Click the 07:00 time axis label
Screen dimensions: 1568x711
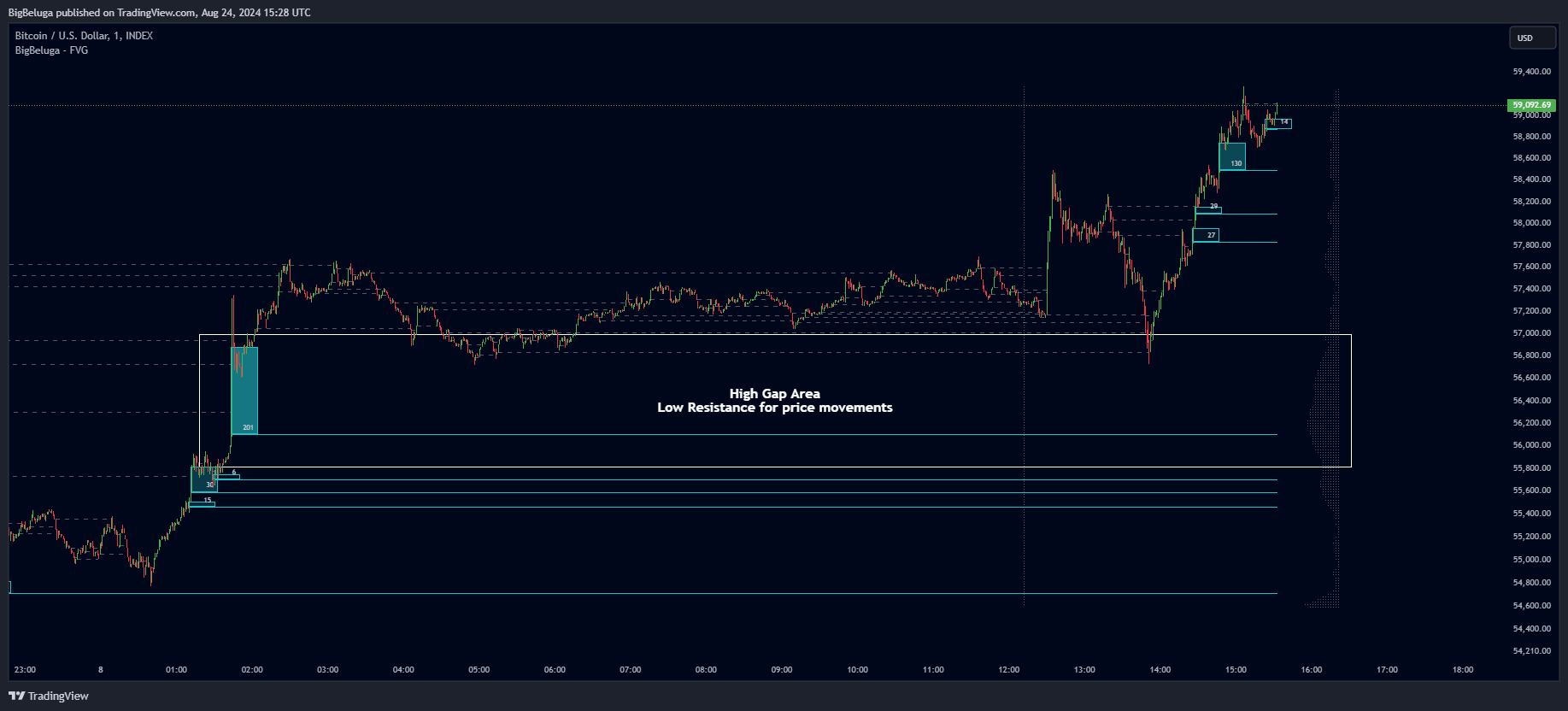click(x=631, y=670)
